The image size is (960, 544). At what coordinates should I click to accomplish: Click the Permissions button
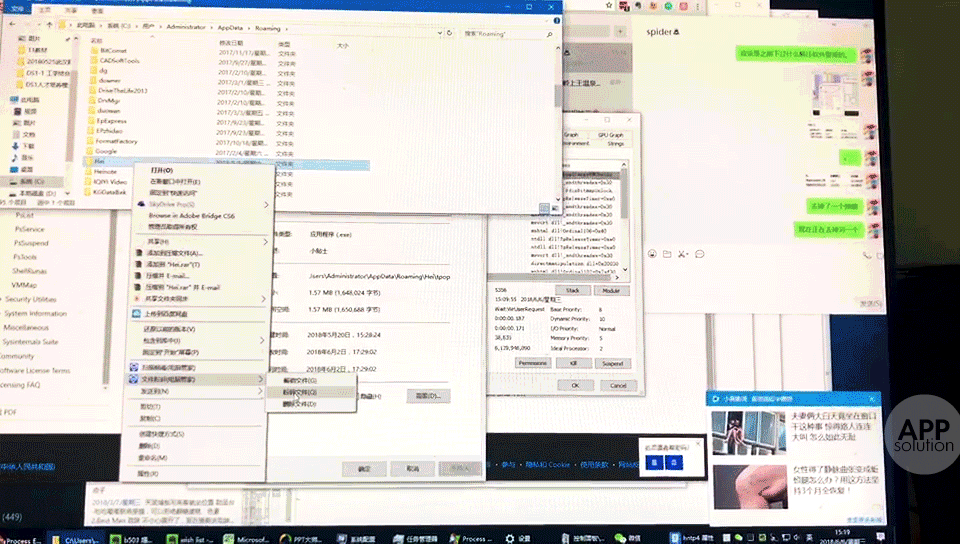tap(533, 363)
